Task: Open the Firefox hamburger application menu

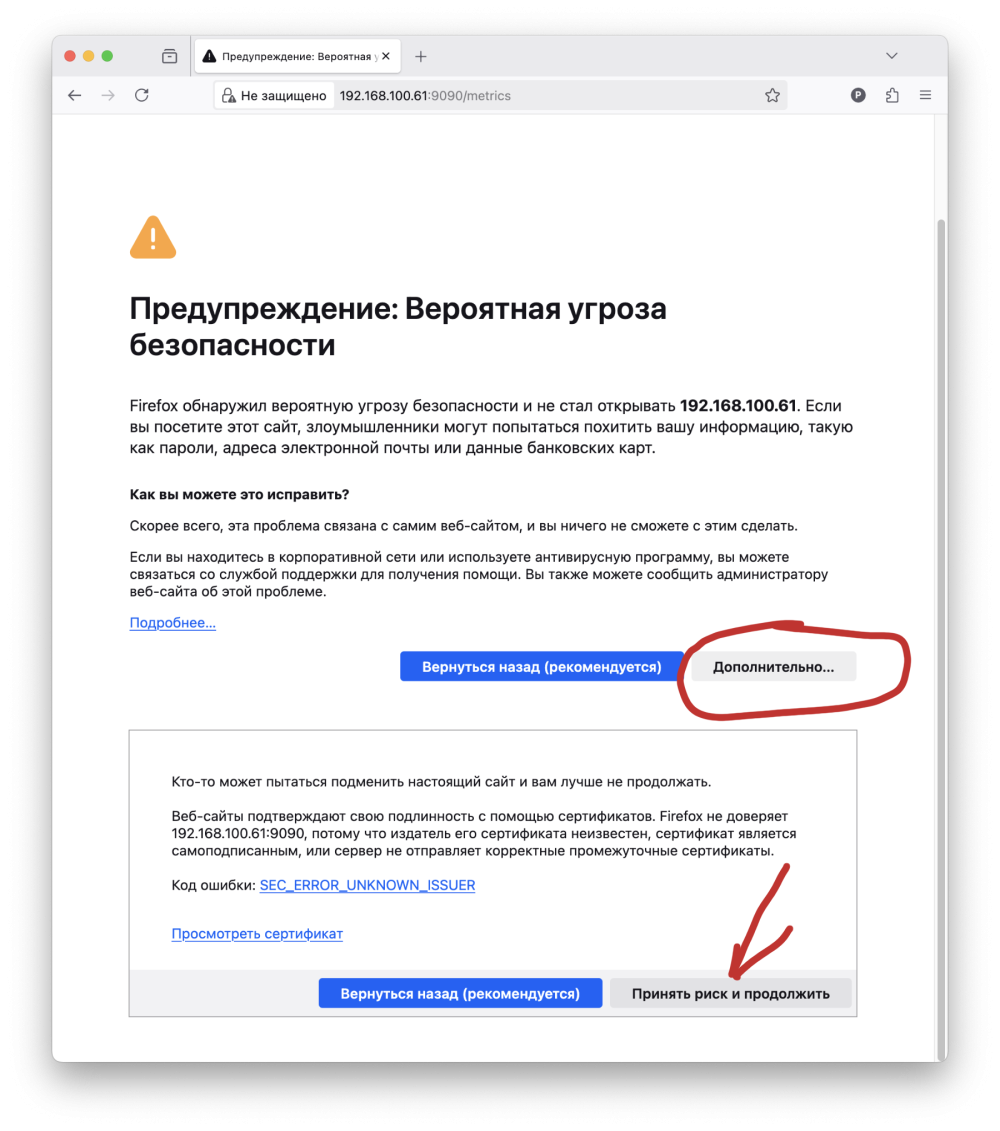Action: click(925, 95)
